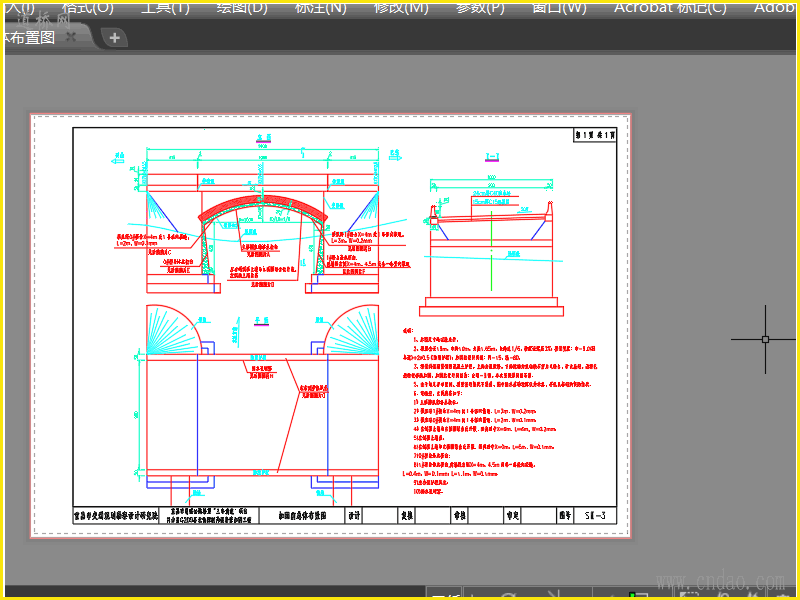
Task: Click the new drawing tab plus icon
Action: click(x=114, y=38)
